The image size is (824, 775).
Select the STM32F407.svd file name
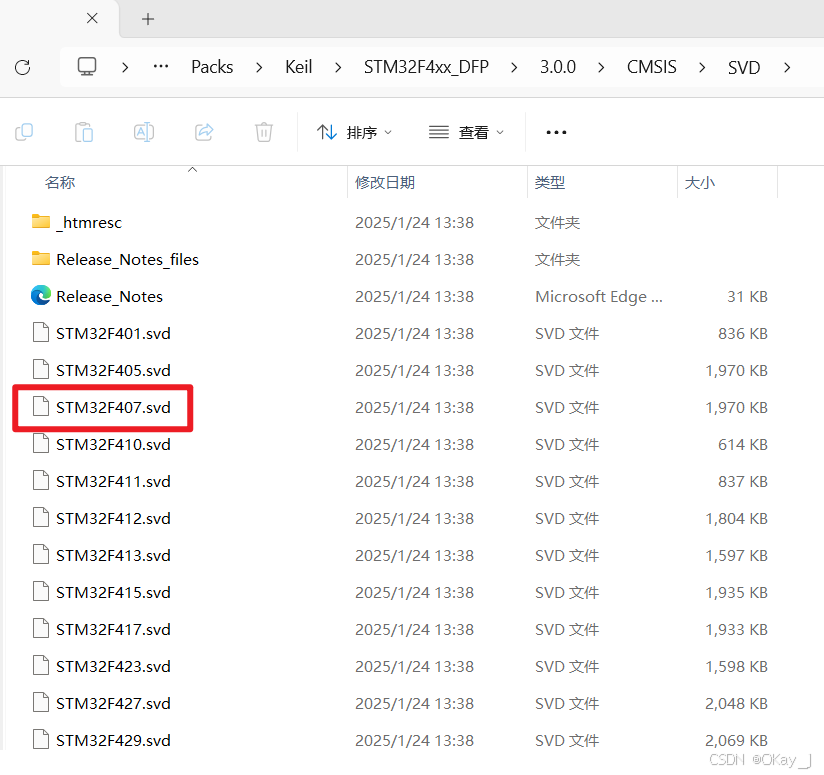[x=114, y=407]
